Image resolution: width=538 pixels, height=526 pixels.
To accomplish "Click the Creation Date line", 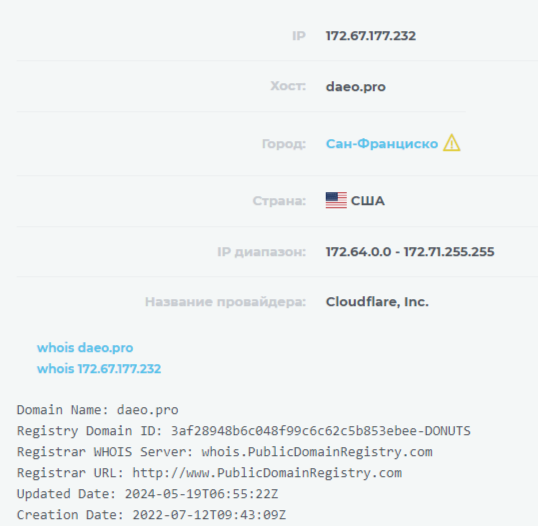I will [x=151, y=515].
